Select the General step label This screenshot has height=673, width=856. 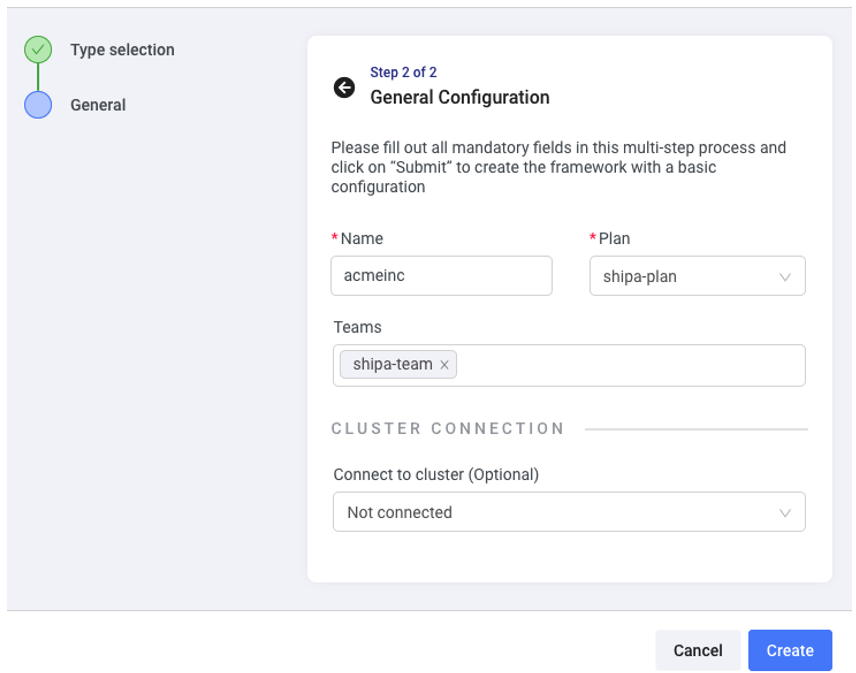[x=98, y=105]
